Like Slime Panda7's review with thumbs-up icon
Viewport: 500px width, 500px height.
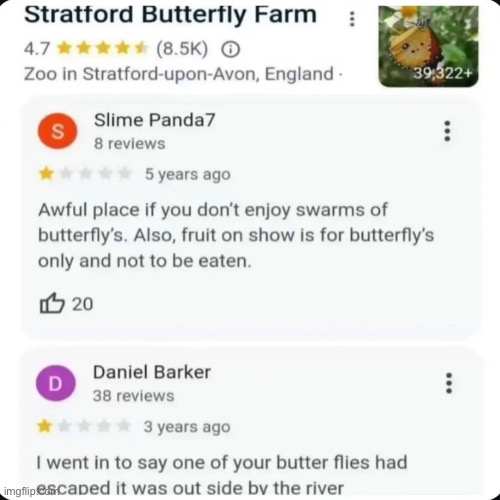(52, 303)
